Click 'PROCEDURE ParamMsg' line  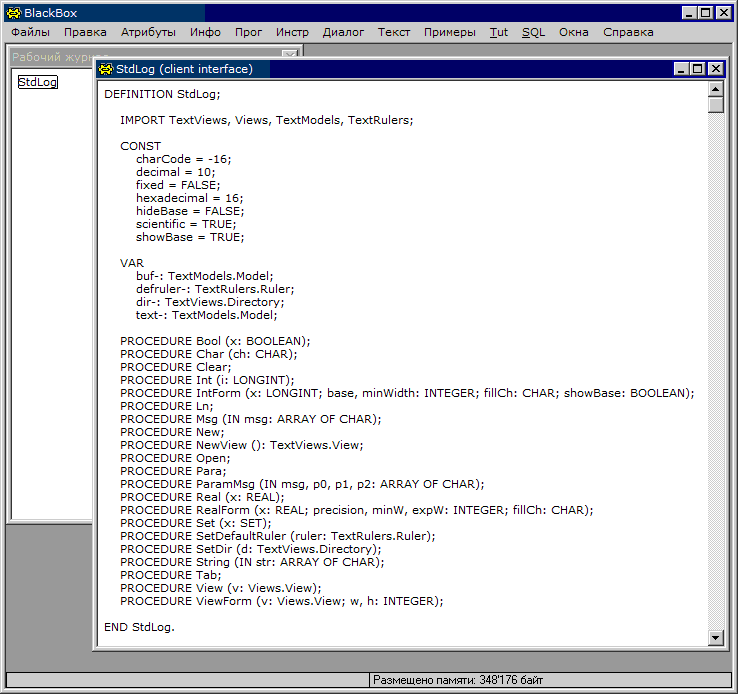pyautogui.click(x=302, y=484)
